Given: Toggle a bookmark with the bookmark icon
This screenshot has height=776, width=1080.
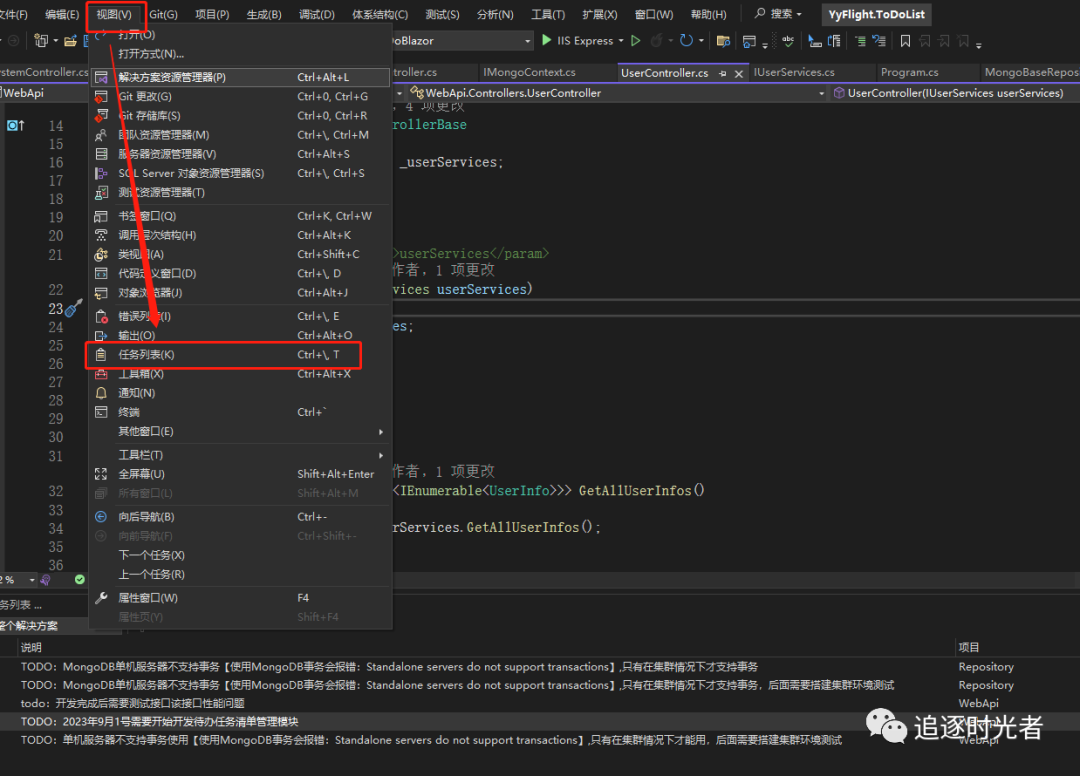Looking at the screenshot, I should (905, 41).
